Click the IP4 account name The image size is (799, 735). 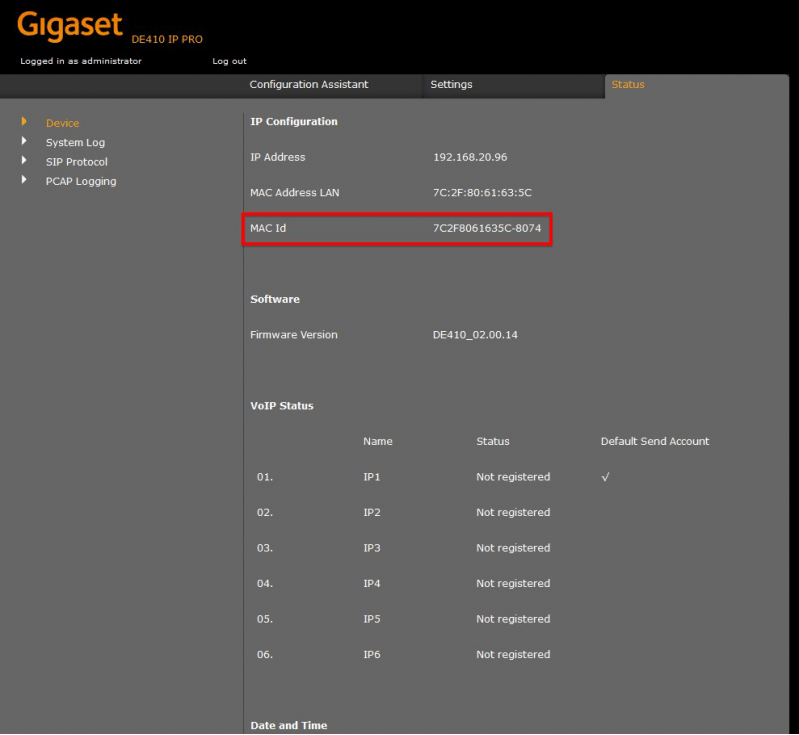[371, 584]
